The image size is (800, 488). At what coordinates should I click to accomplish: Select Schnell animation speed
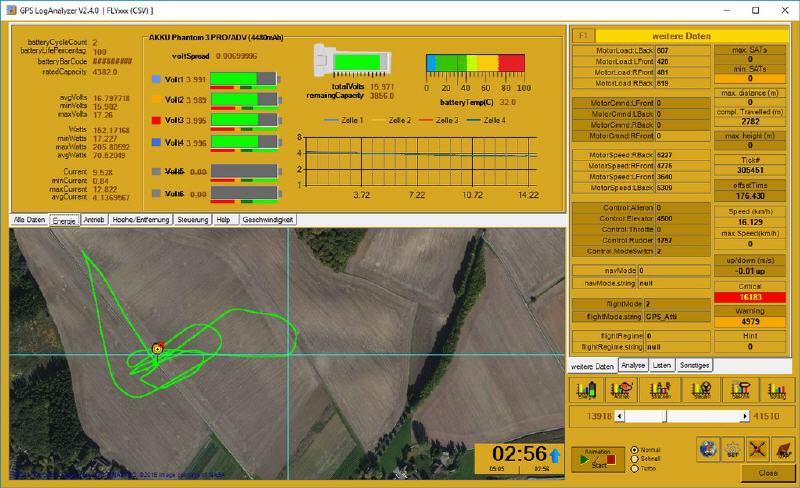(635, 459)
